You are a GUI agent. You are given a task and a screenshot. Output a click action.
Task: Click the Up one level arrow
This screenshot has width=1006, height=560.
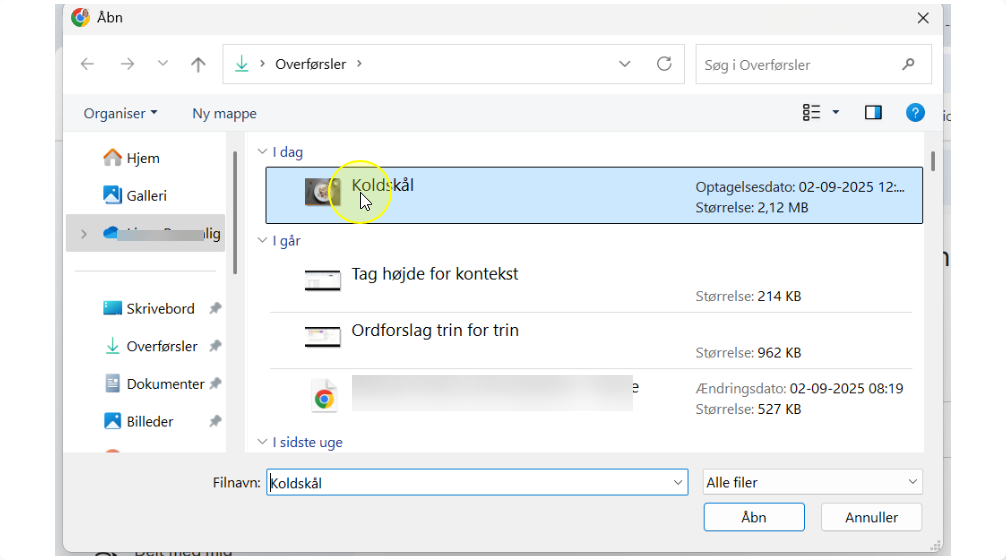[198, 64]
